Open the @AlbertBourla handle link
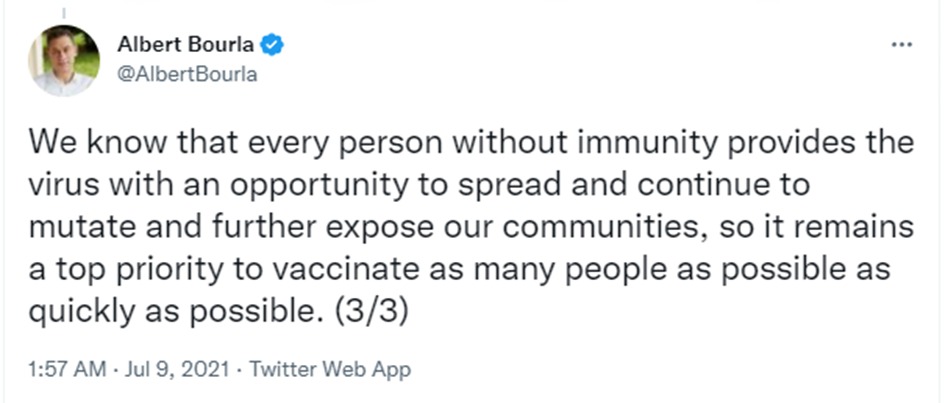Viewport: 948px width, 403px height. coord(187,74)
